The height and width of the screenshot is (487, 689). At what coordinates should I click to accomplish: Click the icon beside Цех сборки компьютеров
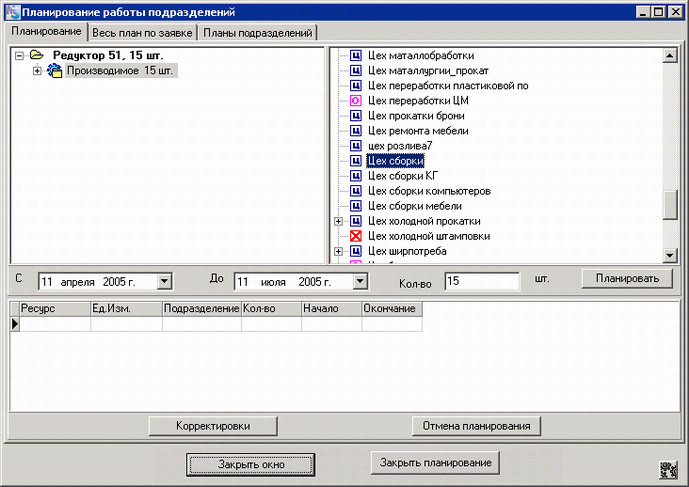tap(355, 191)
